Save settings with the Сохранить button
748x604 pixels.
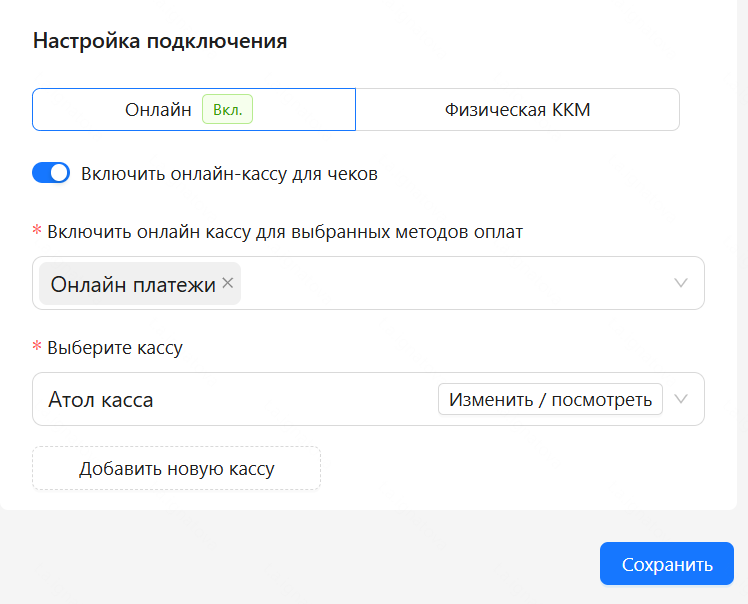tap(666, 563)
